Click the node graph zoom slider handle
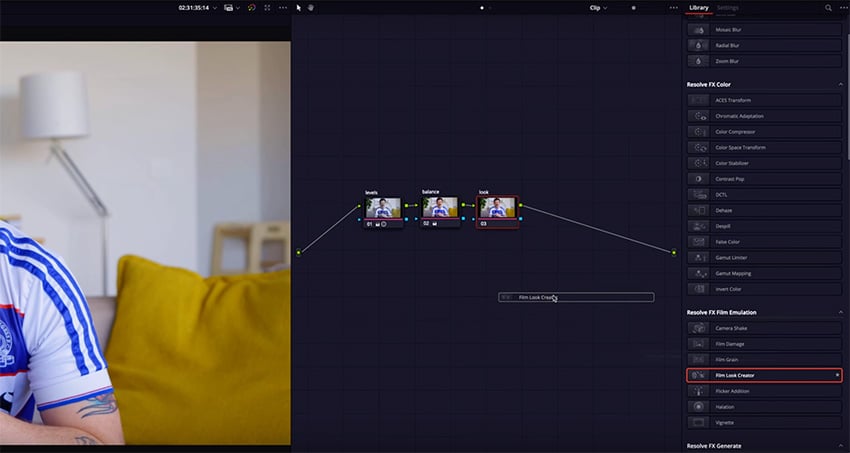This screenshot has width=850, height=453. coord(633,8)
